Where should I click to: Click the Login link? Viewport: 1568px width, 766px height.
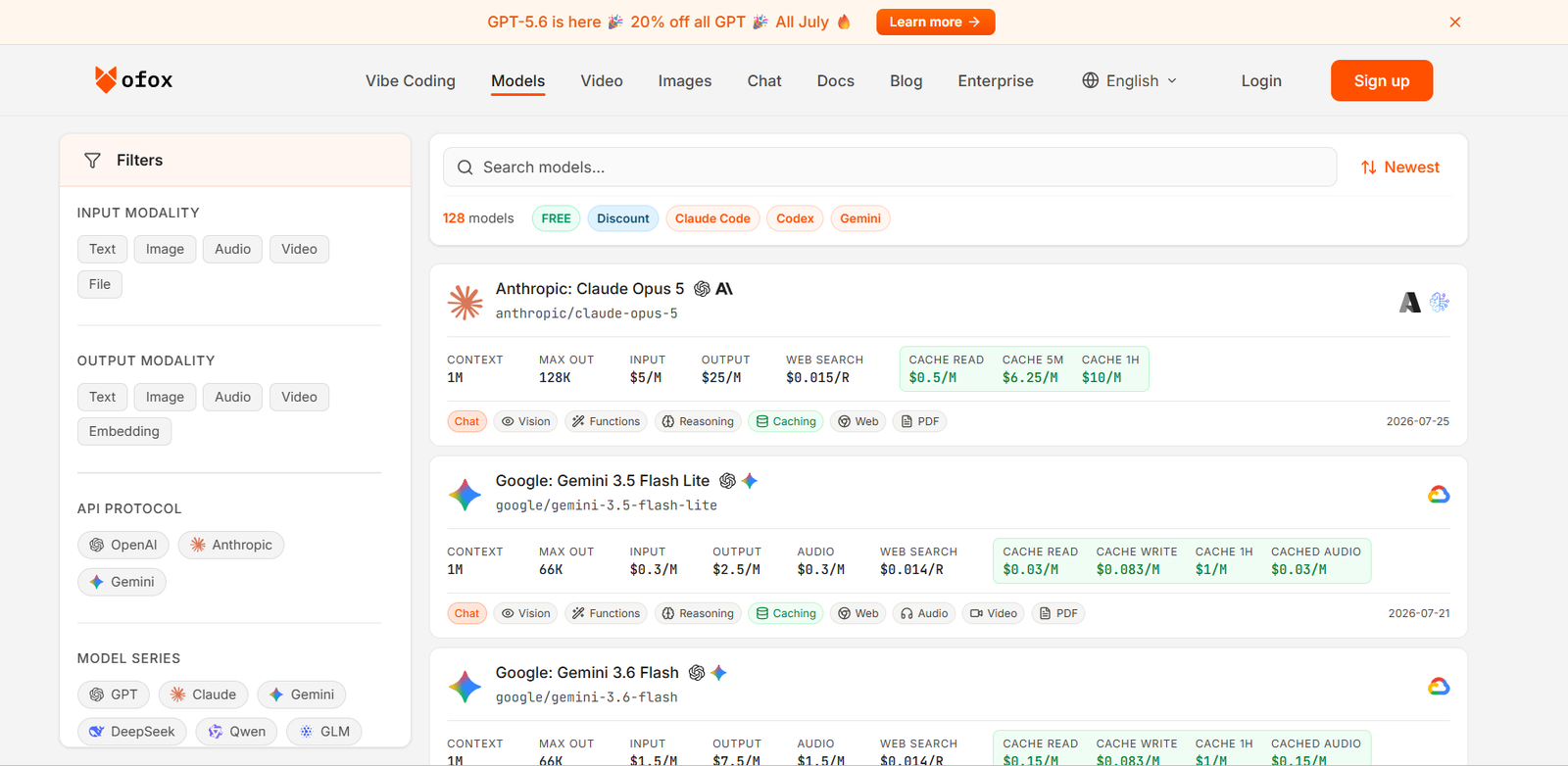tap(1261, 80)
